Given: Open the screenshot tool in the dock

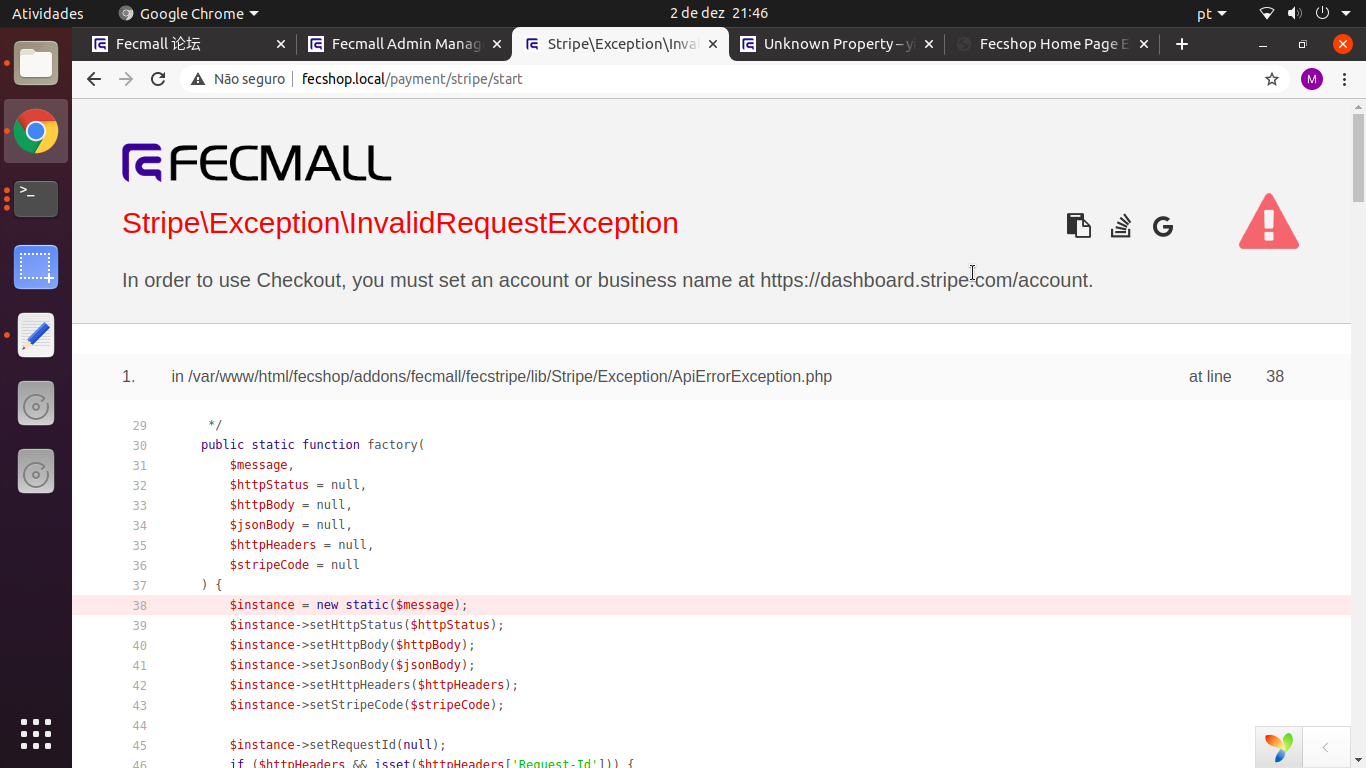Looking at the screenshot, I should [36, 267].
